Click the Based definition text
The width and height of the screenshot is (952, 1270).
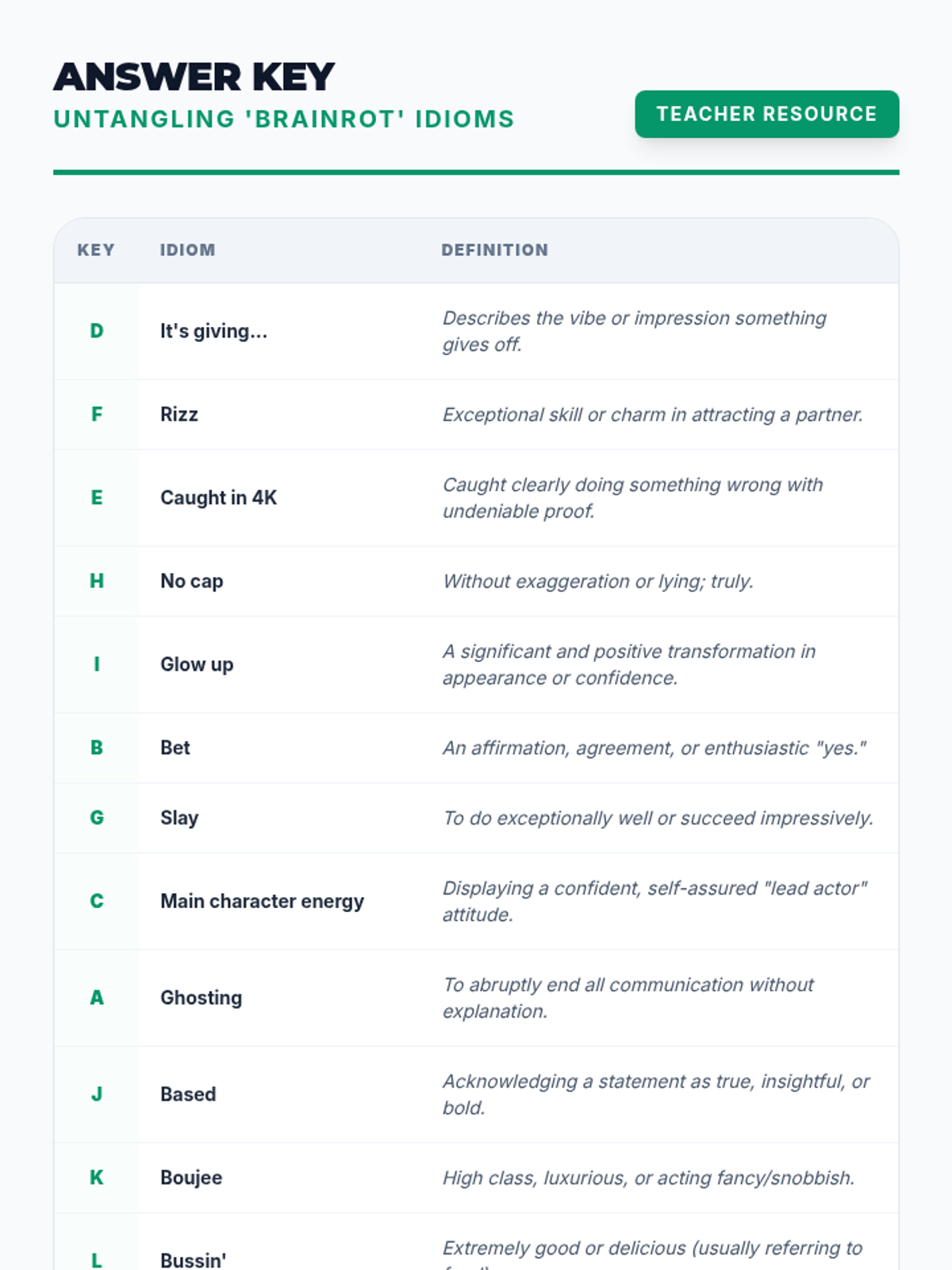656,1095
